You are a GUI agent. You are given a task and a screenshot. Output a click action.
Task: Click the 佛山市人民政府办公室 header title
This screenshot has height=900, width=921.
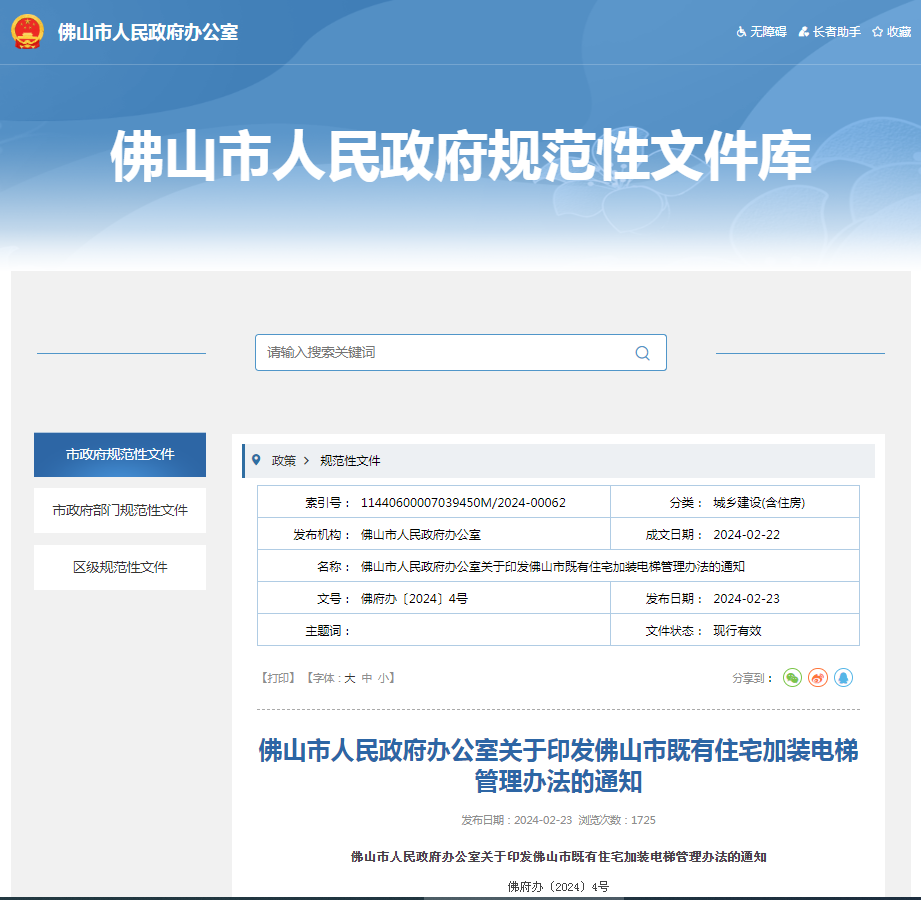click(x=148, y=32)
